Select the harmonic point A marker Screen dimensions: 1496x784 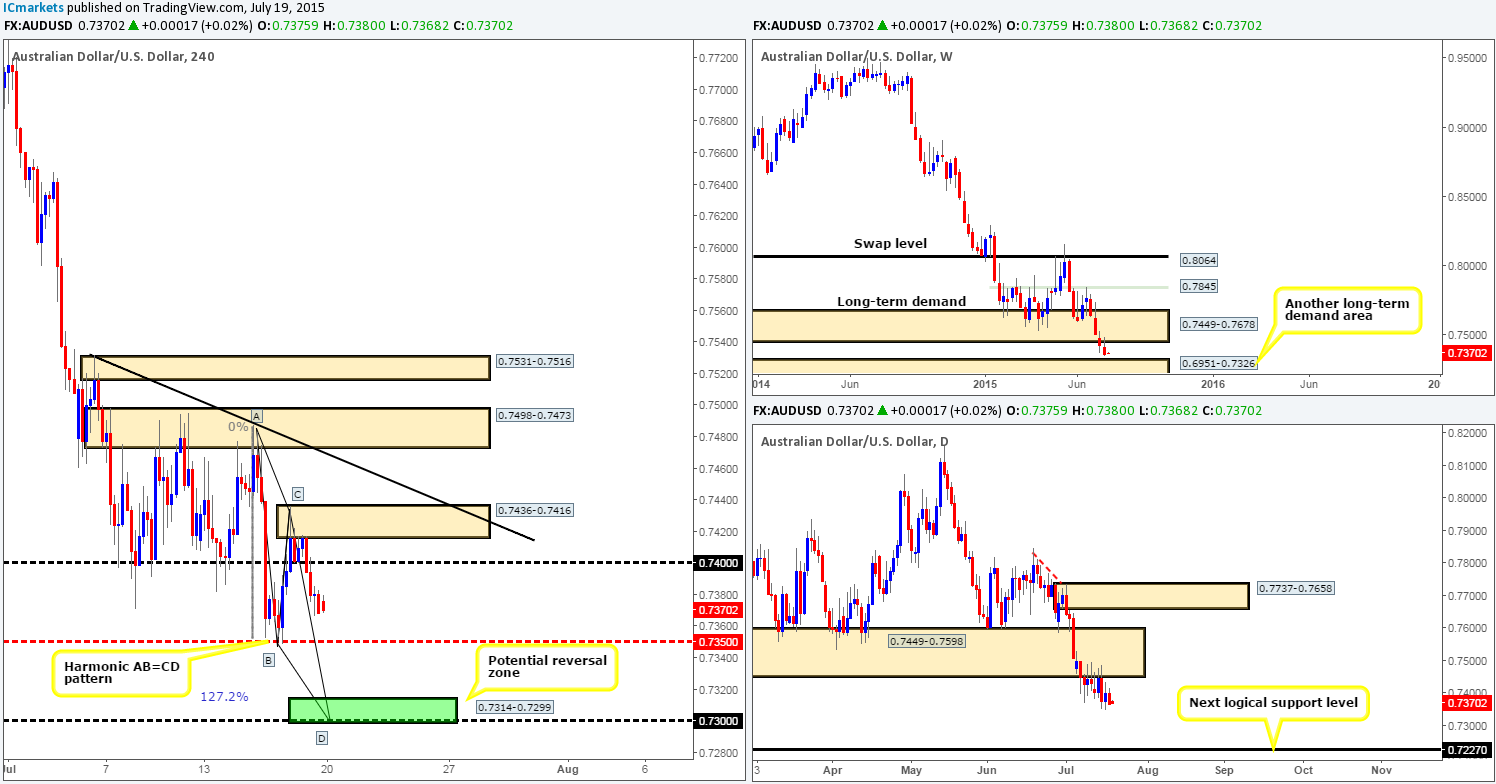coord(256,415)
